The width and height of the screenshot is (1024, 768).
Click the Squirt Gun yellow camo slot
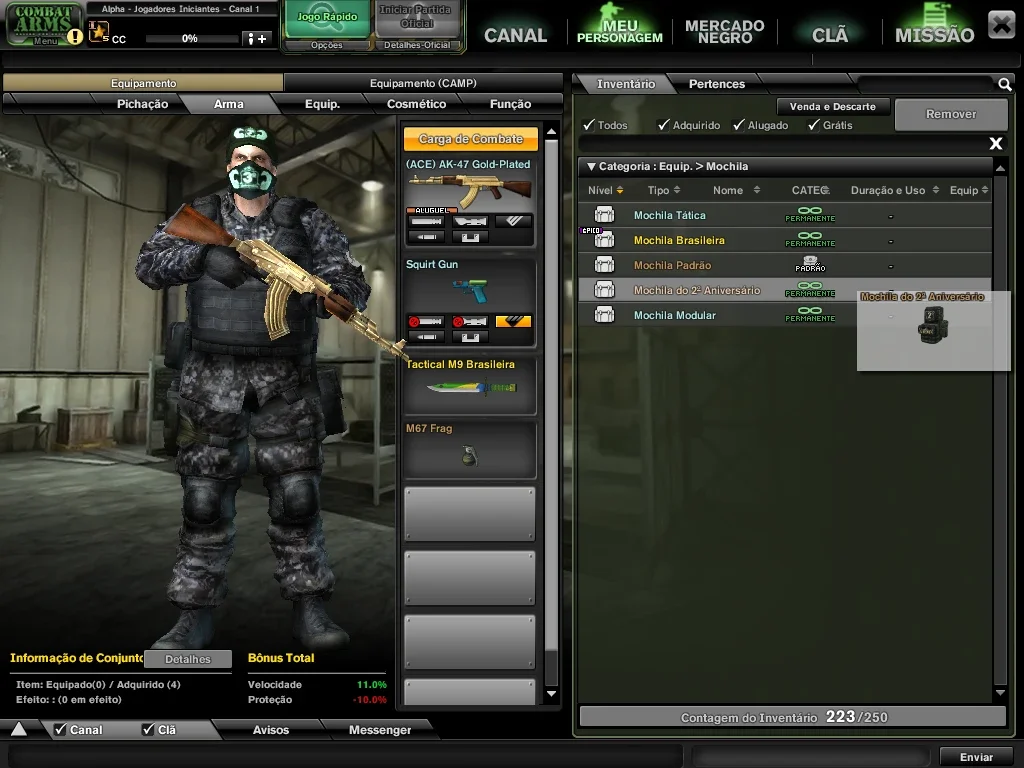(513, 321)
